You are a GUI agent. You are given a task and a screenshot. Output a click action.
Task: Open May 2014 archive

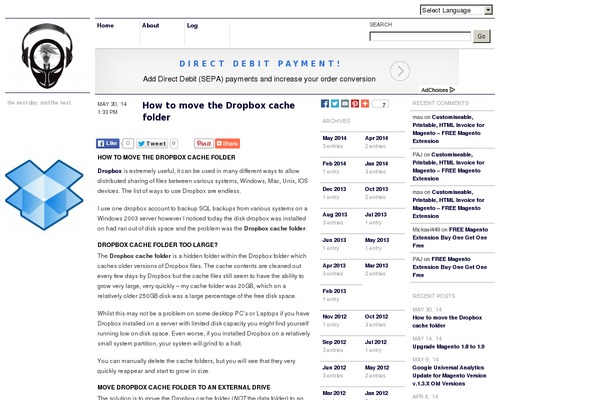334,138
